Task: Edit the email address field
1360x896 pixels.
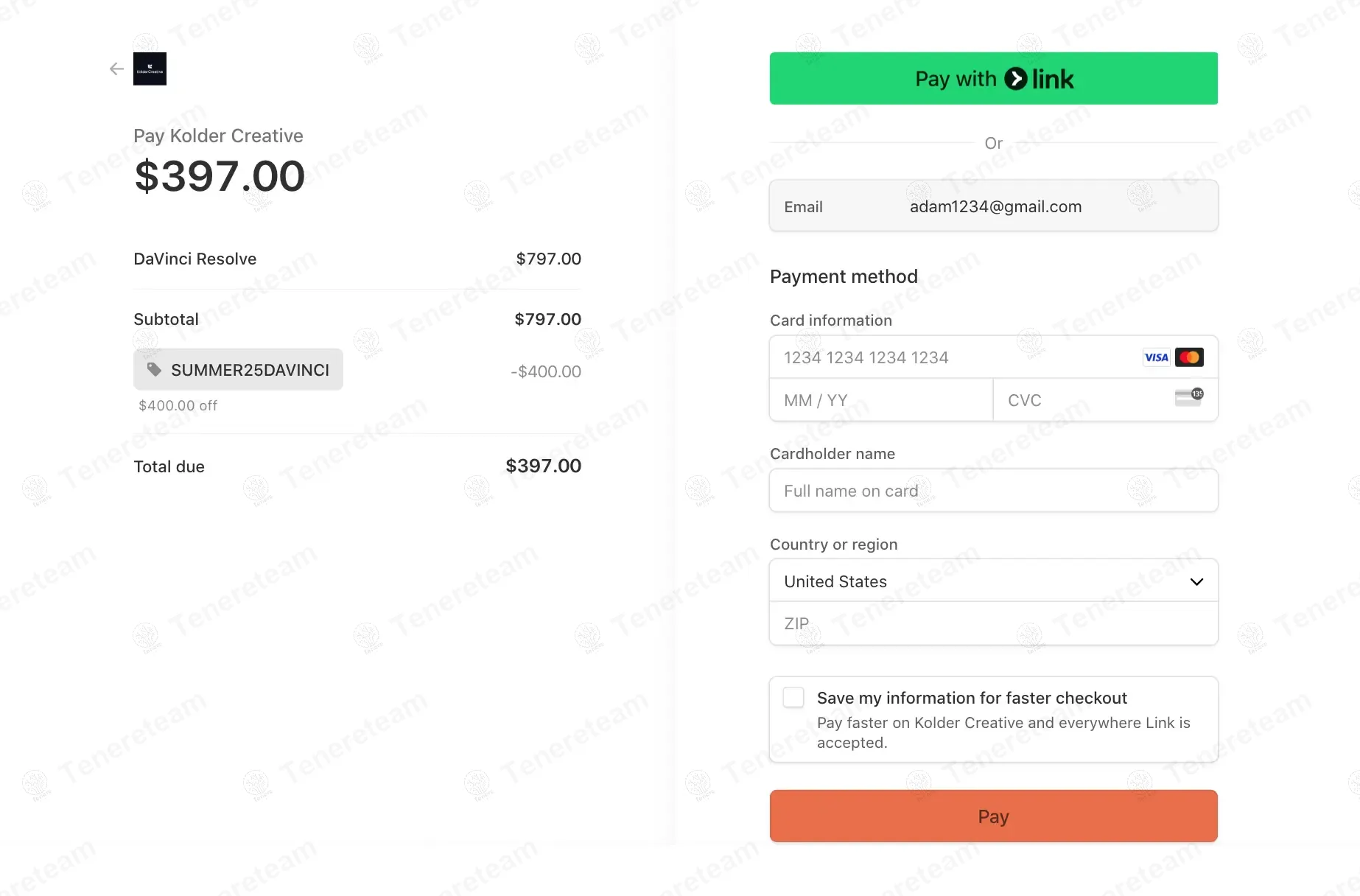Action: [x=995, y=207]
